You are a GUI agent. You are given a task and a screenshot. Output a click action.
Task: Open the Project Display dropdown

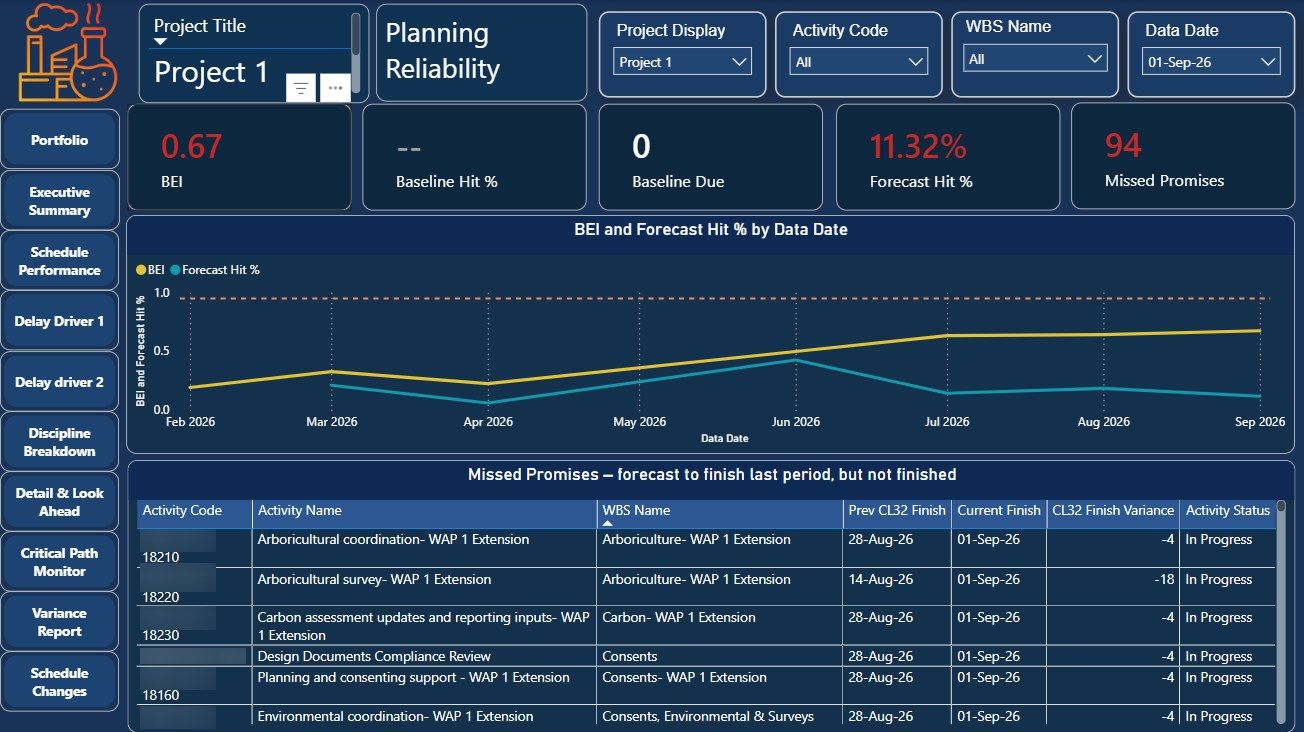tap(682, 62)
